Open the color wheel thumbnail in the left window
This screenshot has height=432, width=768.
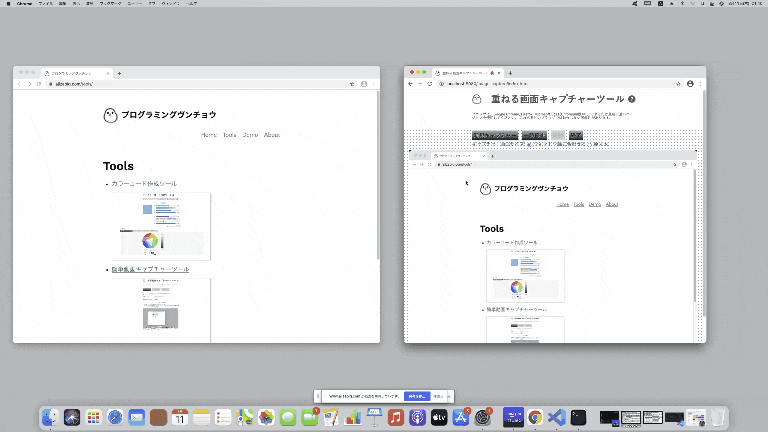[162, 226]
